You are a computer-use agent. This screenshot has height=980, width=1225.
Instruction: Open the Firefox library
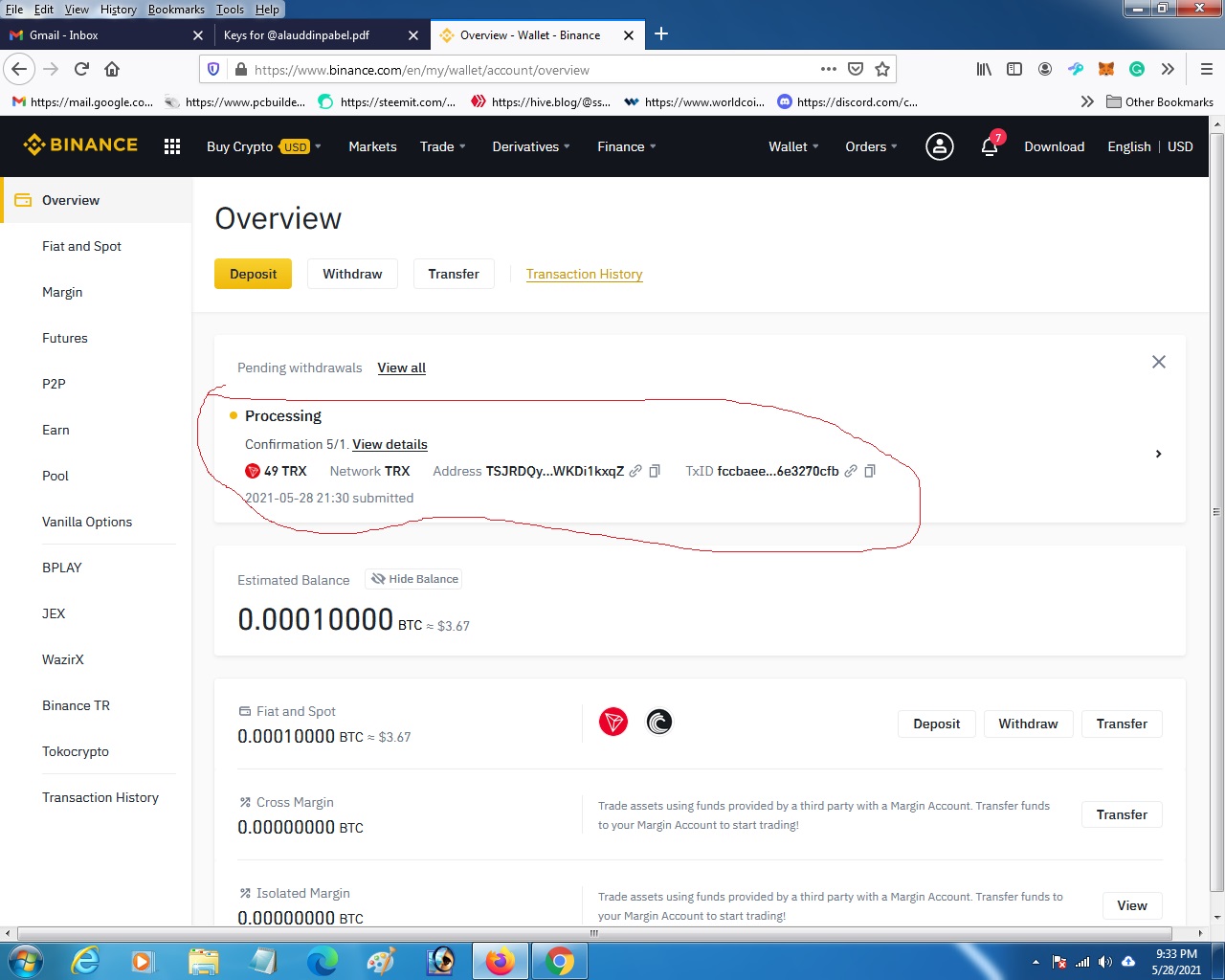click(x=984, y=69)
